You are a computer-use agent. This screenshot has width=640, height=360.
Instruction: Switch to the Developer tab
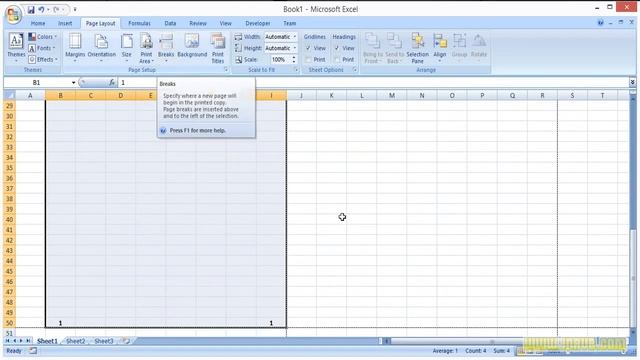[258, 23]
